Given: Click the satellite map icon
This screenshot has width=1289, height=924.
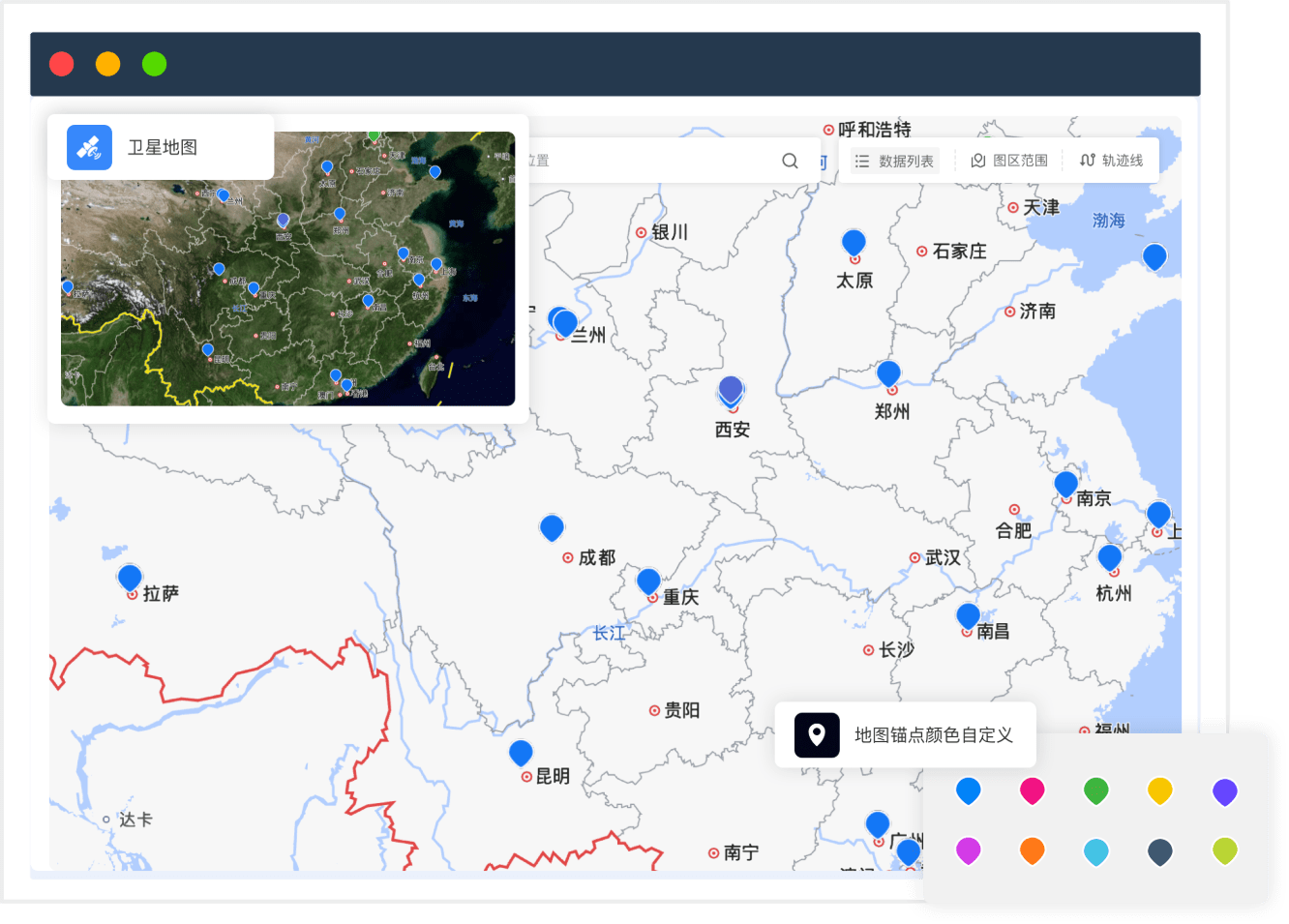Looking at the screenshot, I should tap(89, 147).
